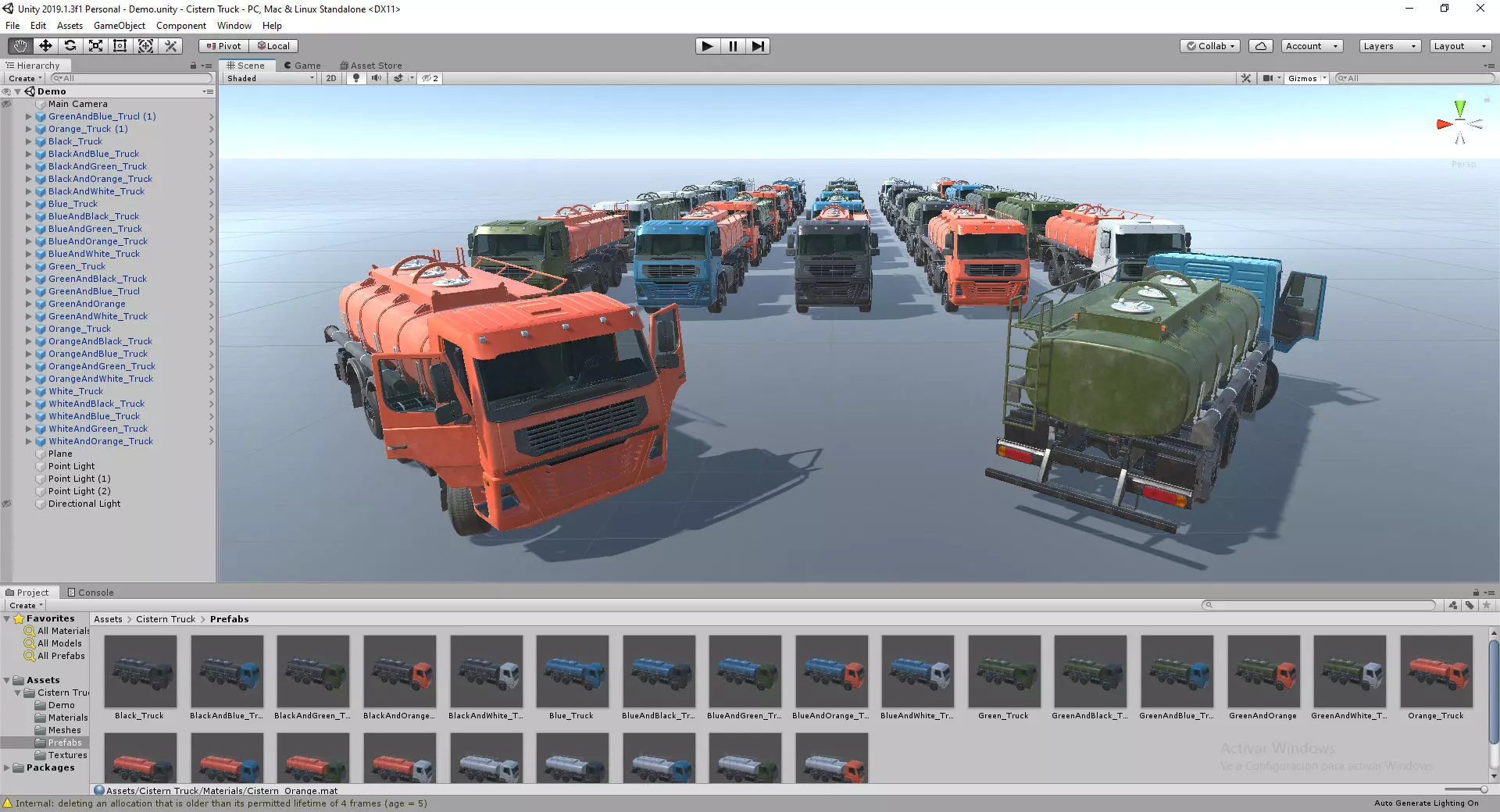The width and height of the screenshot is (1500, 812).
Task: Switch to the Asset Store tab
Action: (371, 66)
